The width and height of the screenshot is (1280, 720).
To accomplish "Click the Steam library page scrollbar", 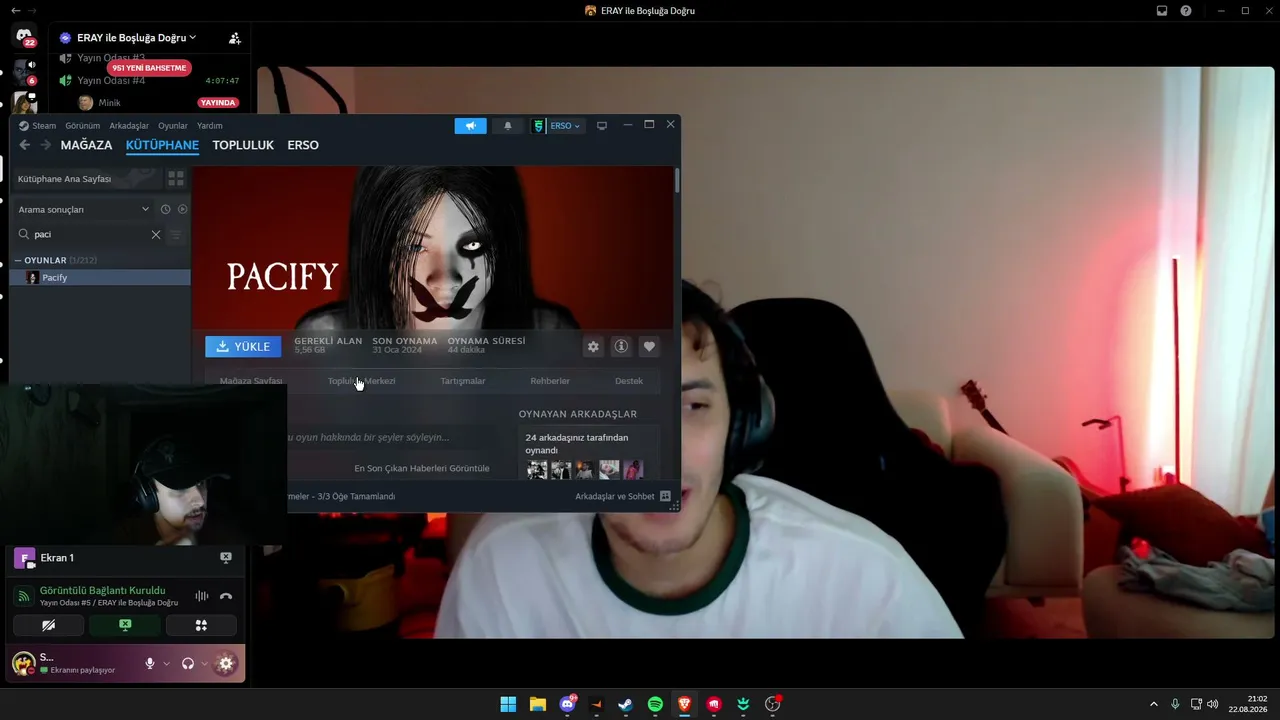I will pyautogui.click(x=677, y=181).
